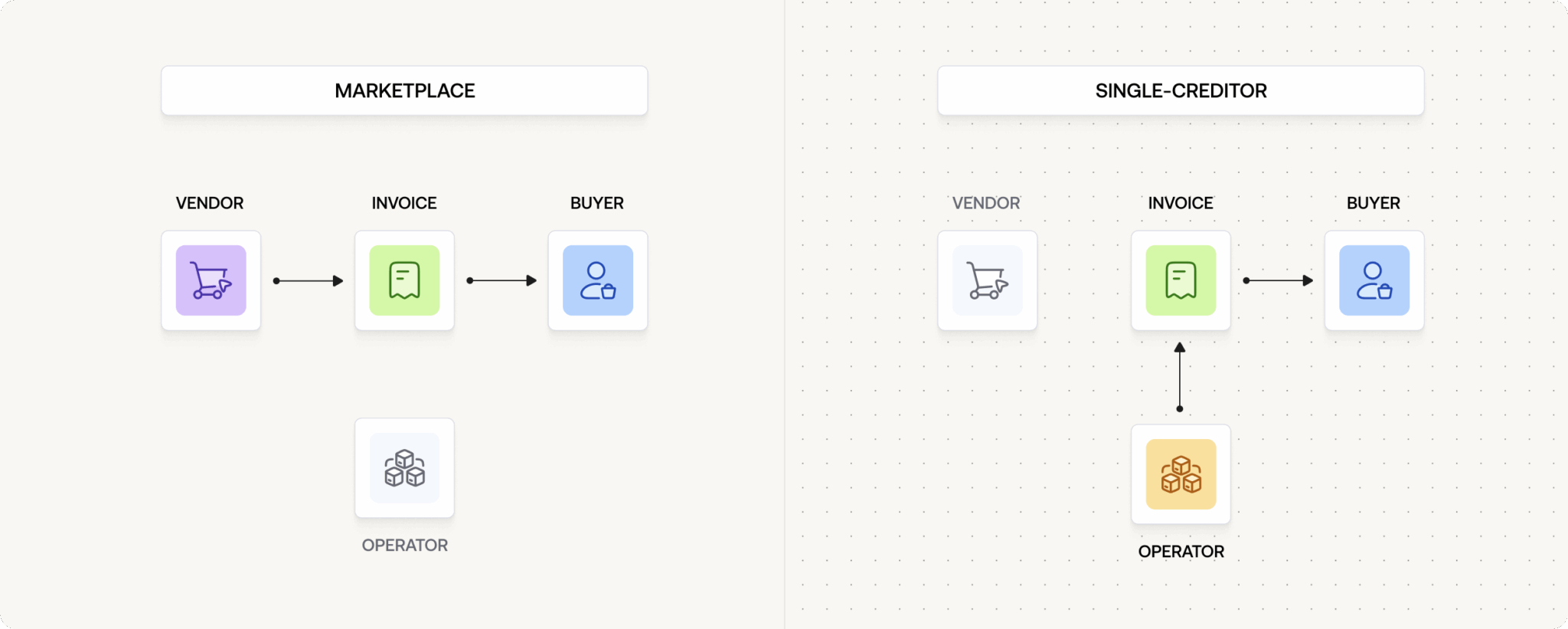Screen dimensions: 1568x629
Task: Click the SINGLE-CREDITOR header box
Action: click(1181, 90)
